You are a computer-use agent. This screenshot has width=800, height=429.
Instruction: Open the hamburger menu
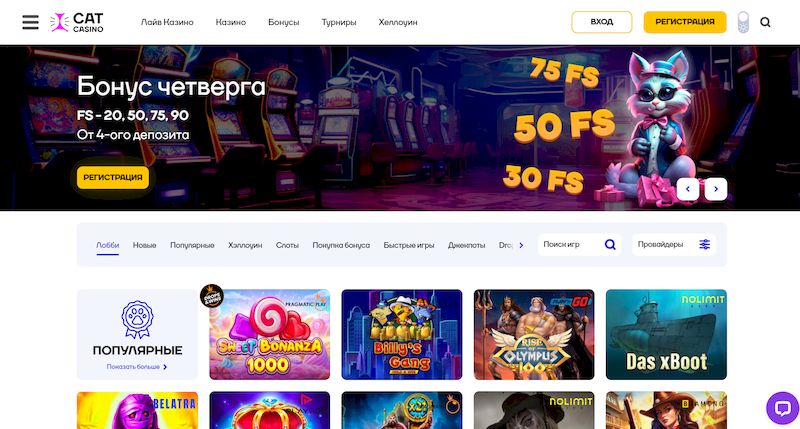(x=31, y=22)
